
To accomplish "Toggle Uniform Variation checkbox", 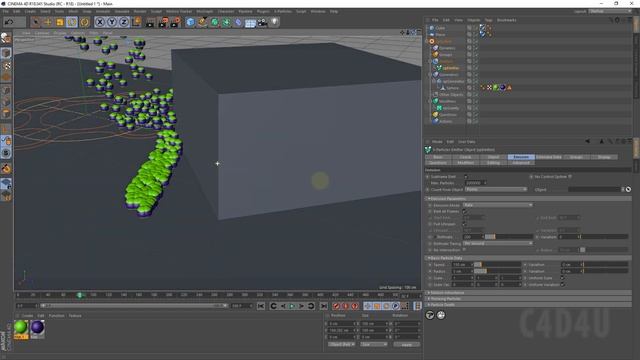I will point(562,284).
